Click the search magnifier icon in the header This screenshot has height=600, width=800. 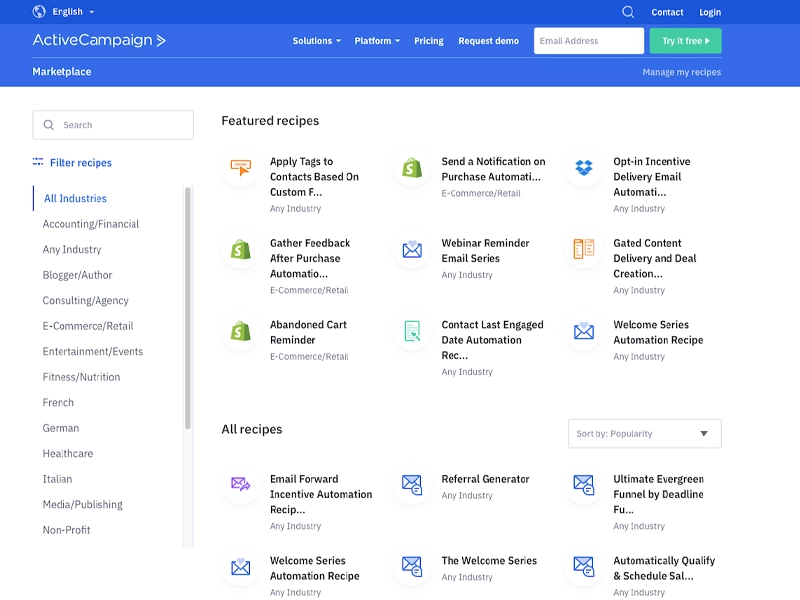click(x=629, y=12)
